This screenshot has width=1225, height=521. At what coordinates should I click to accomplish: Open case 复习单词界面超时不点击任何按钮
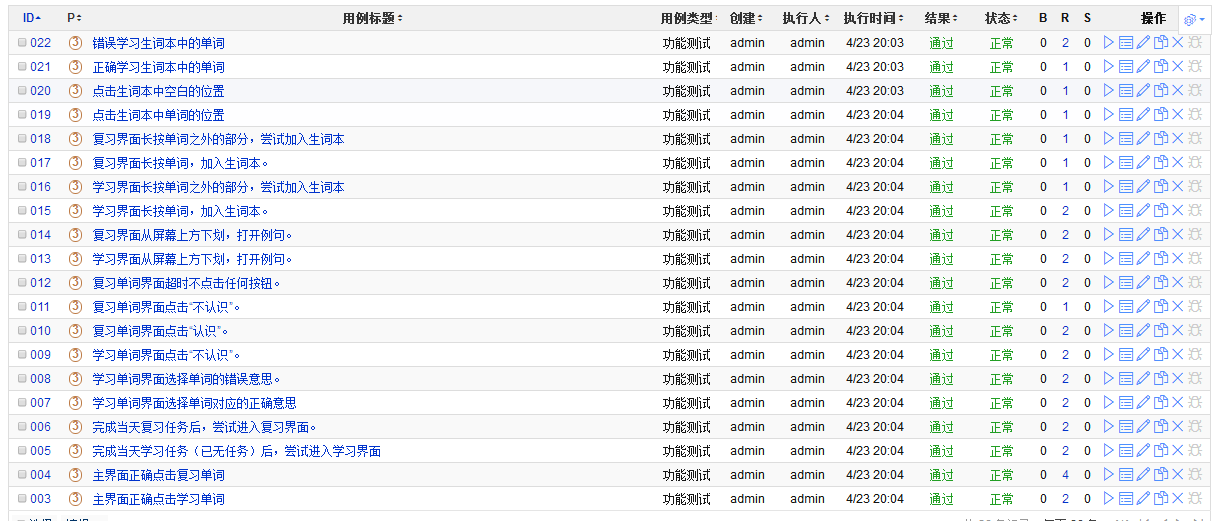186,283
